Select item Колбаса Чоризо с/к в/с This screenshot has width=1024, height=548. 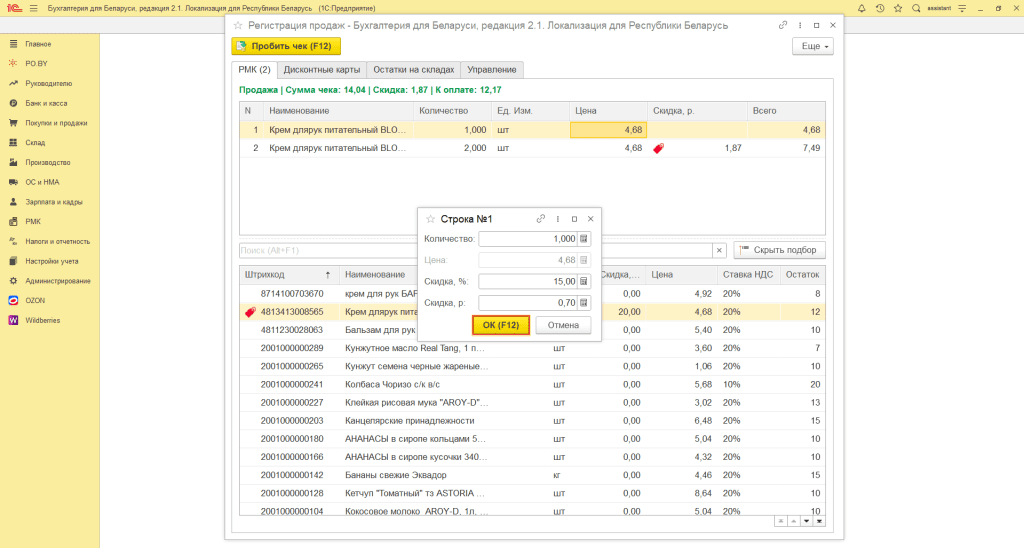[x=392, y=385]
